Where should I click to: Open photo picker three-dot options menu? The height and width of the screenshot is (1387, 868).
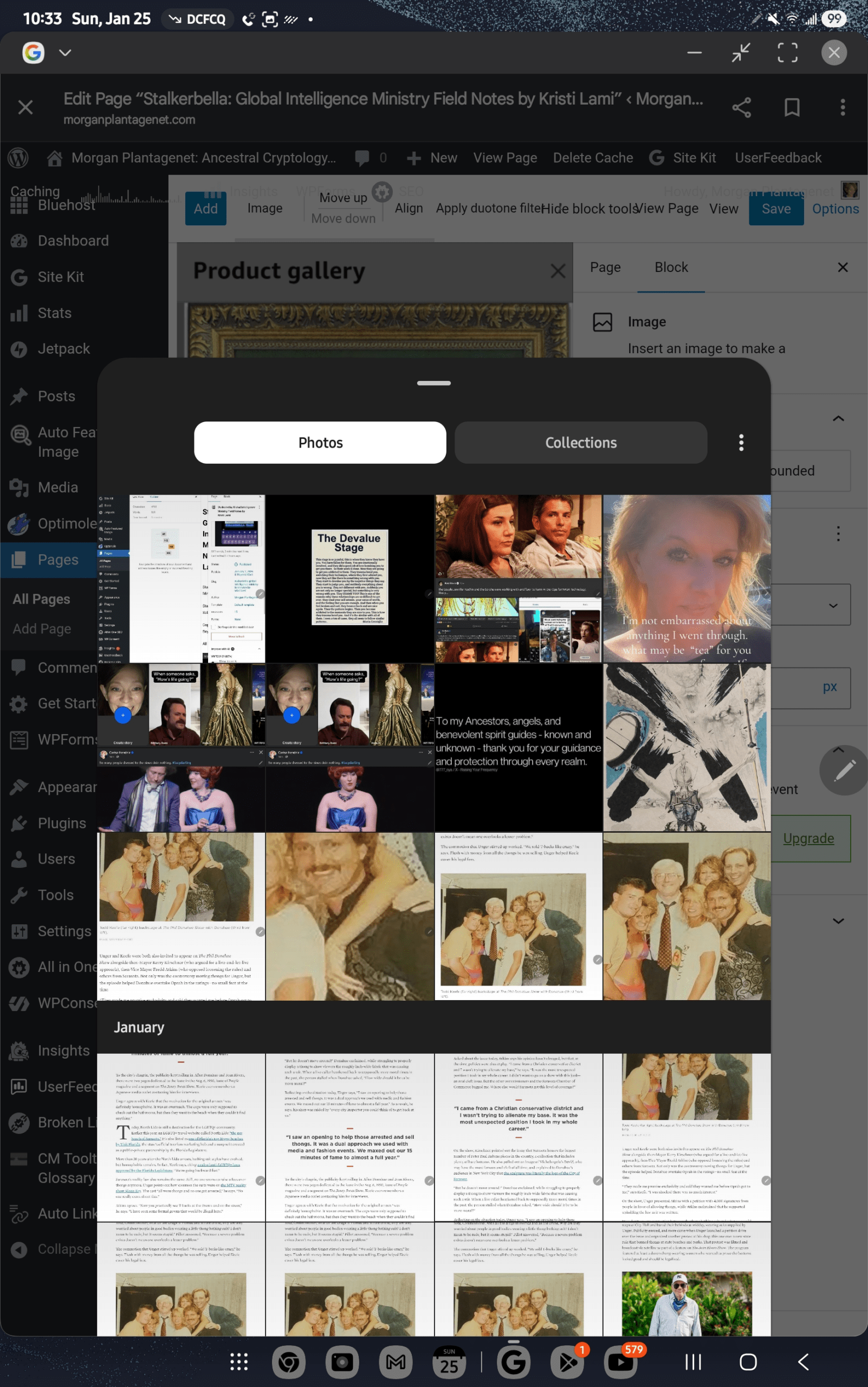[x=741, y=443]
